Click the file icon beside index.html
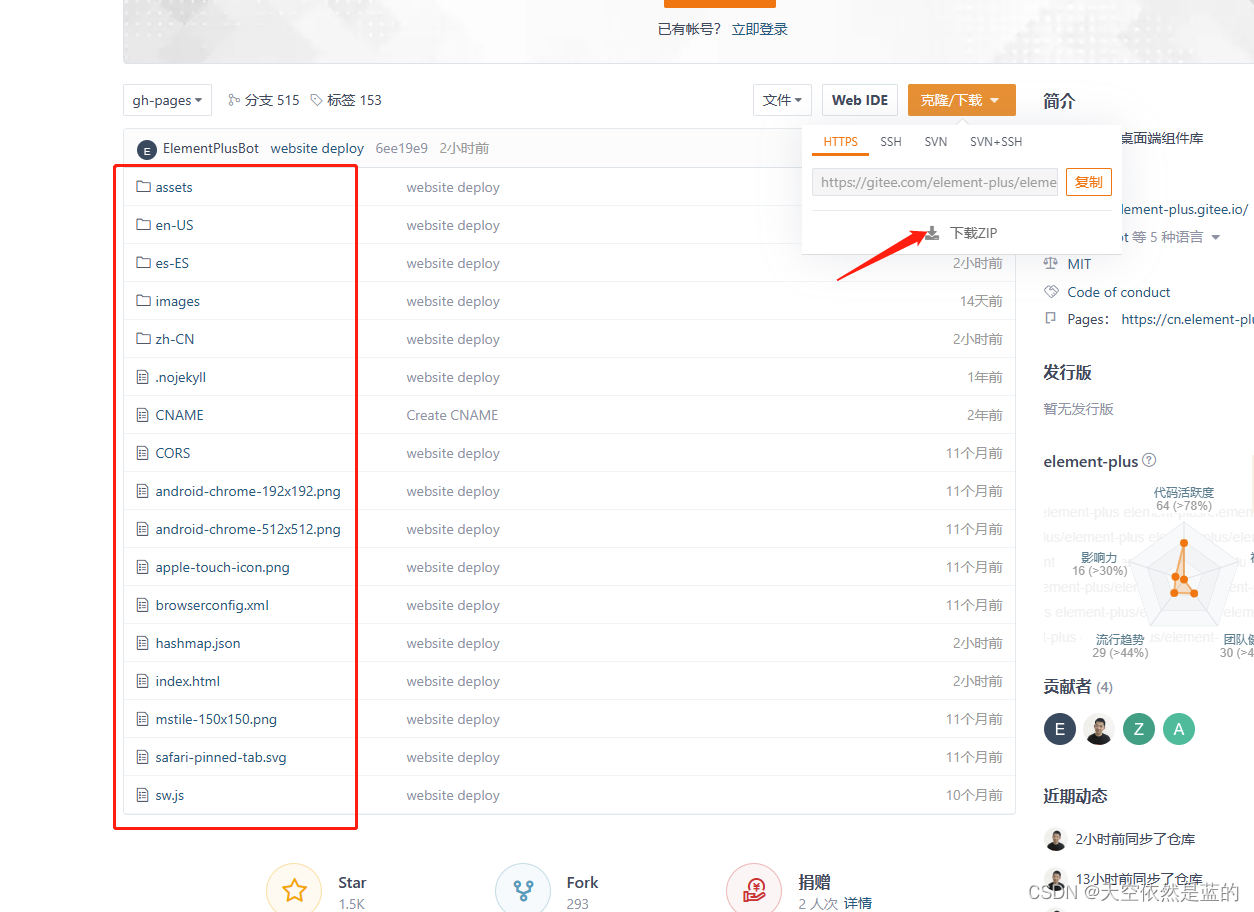Screen dimensions: 1254x912 point(143,681)
